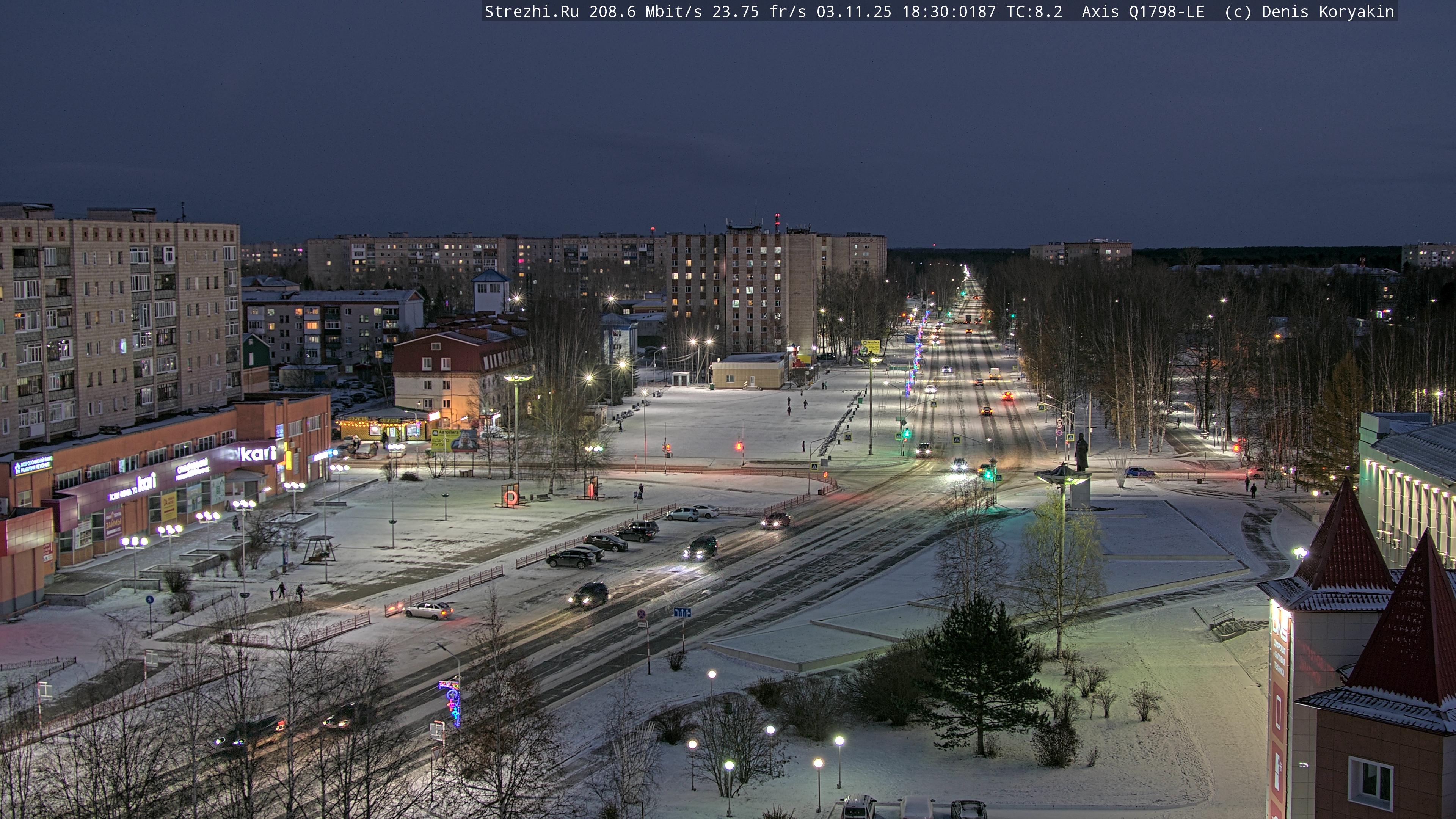The height and width of the screenshot is (819, 1456).
Task: Click the green traffic light at the intersection
Action: click(988, 474)
